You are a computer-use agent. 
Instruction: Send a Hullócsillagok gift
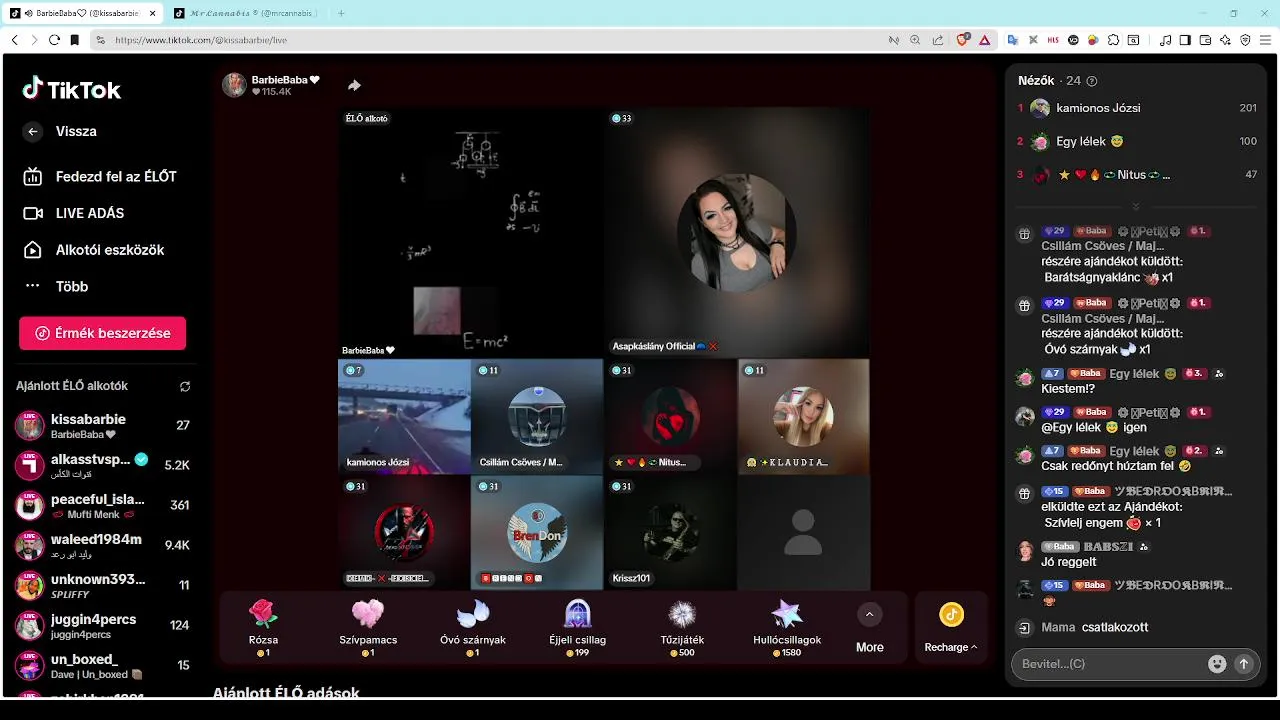[x=787, y=627]
